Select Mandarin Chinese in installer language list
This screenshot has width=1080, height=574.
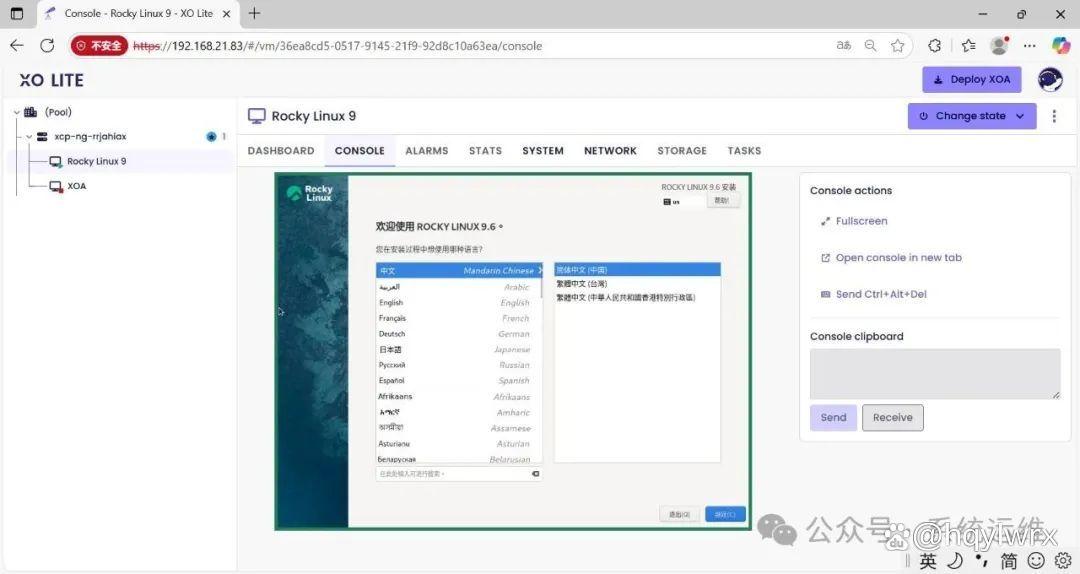459,270
